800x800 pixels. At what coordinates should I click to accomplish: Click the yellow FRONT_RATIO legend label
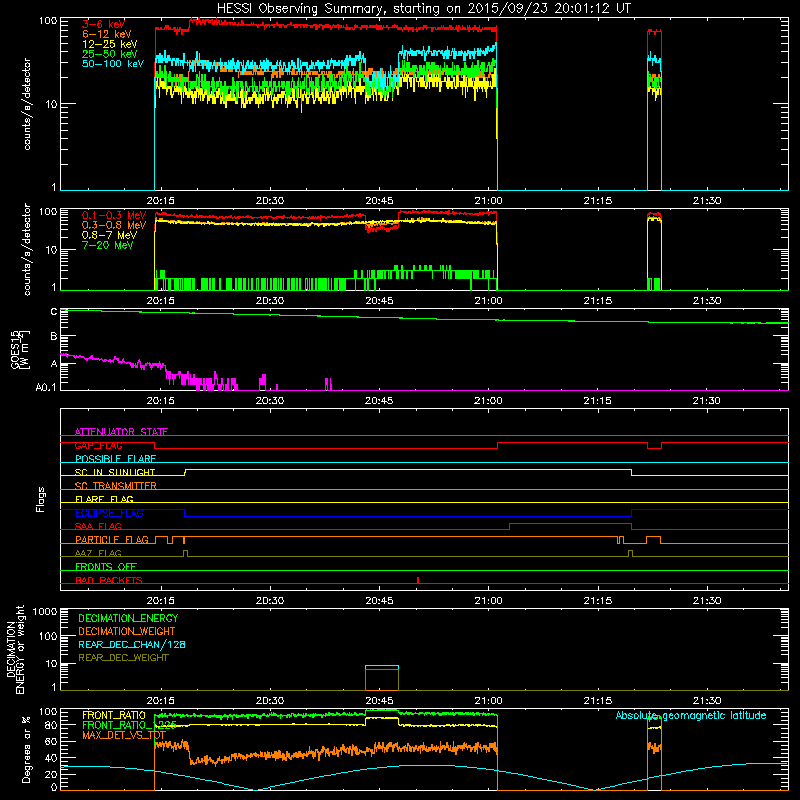[x=114, y=715]
